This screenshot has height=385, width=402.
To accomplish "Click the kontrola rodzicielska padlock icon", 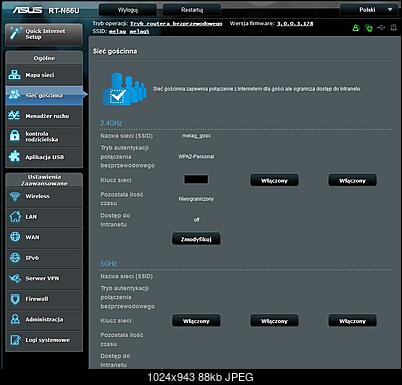I will [14, 136].
